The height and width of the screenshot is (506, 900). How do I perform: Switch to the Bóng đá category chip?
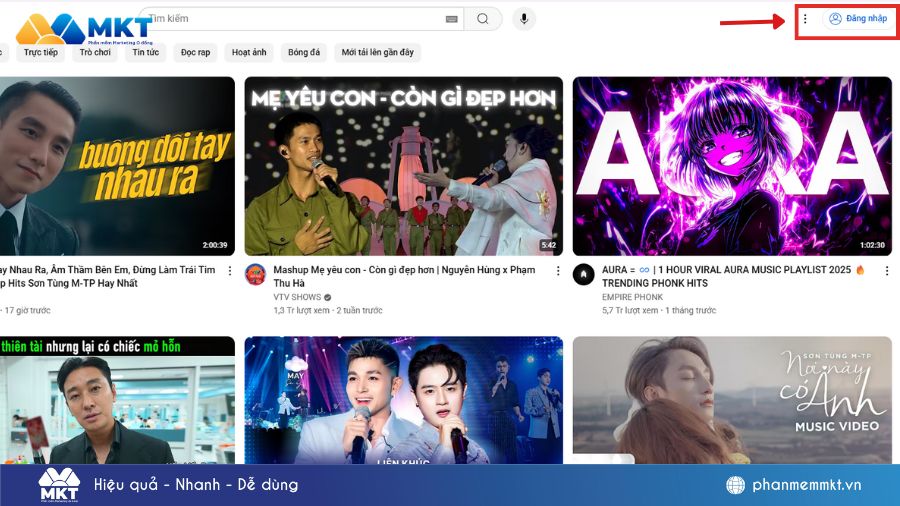pos(304,53)
